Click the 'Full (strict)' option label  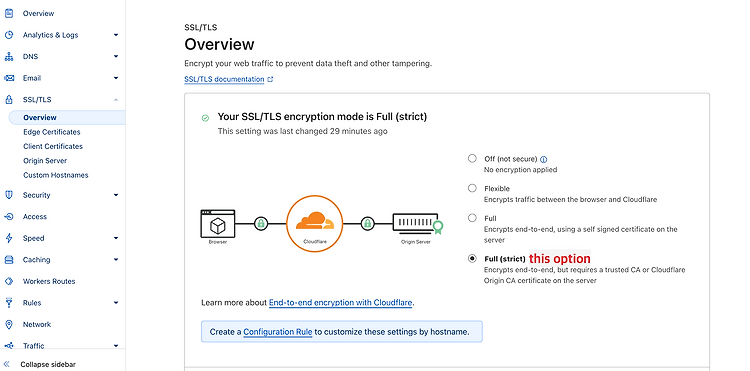click(505, 259)
